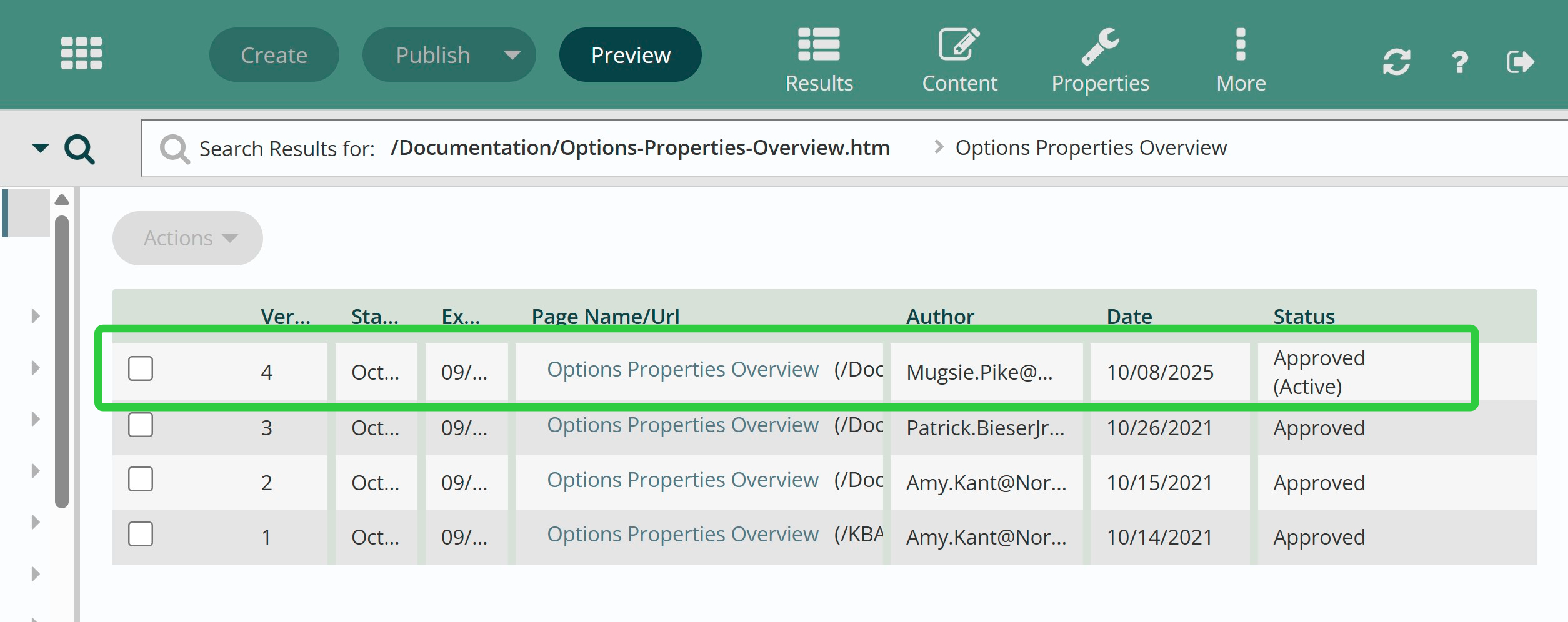
Task: Sort by the Date column header
Action: tap(1129, 317)
